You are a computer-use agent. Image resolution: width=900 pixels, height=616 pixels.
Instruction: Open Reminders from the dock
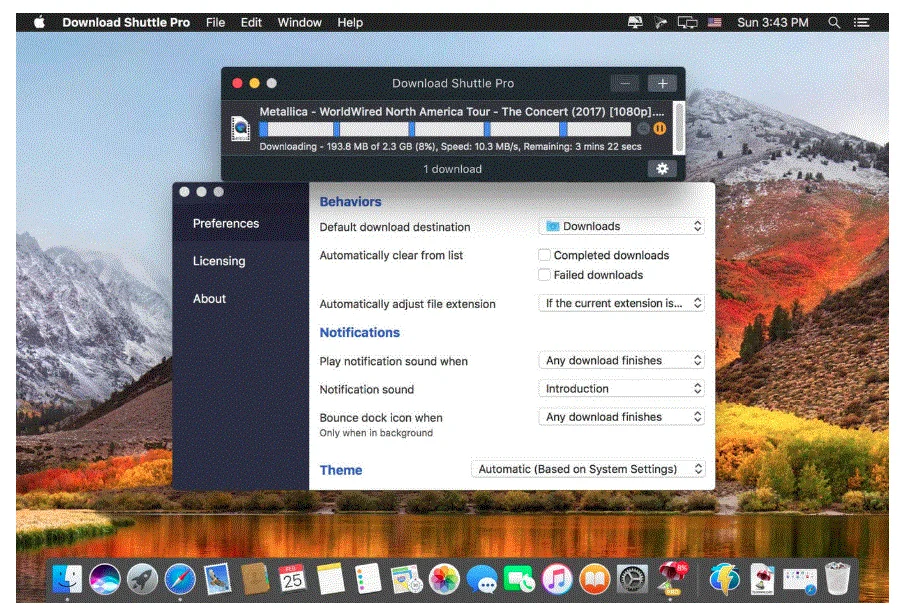tap(368, 578)
